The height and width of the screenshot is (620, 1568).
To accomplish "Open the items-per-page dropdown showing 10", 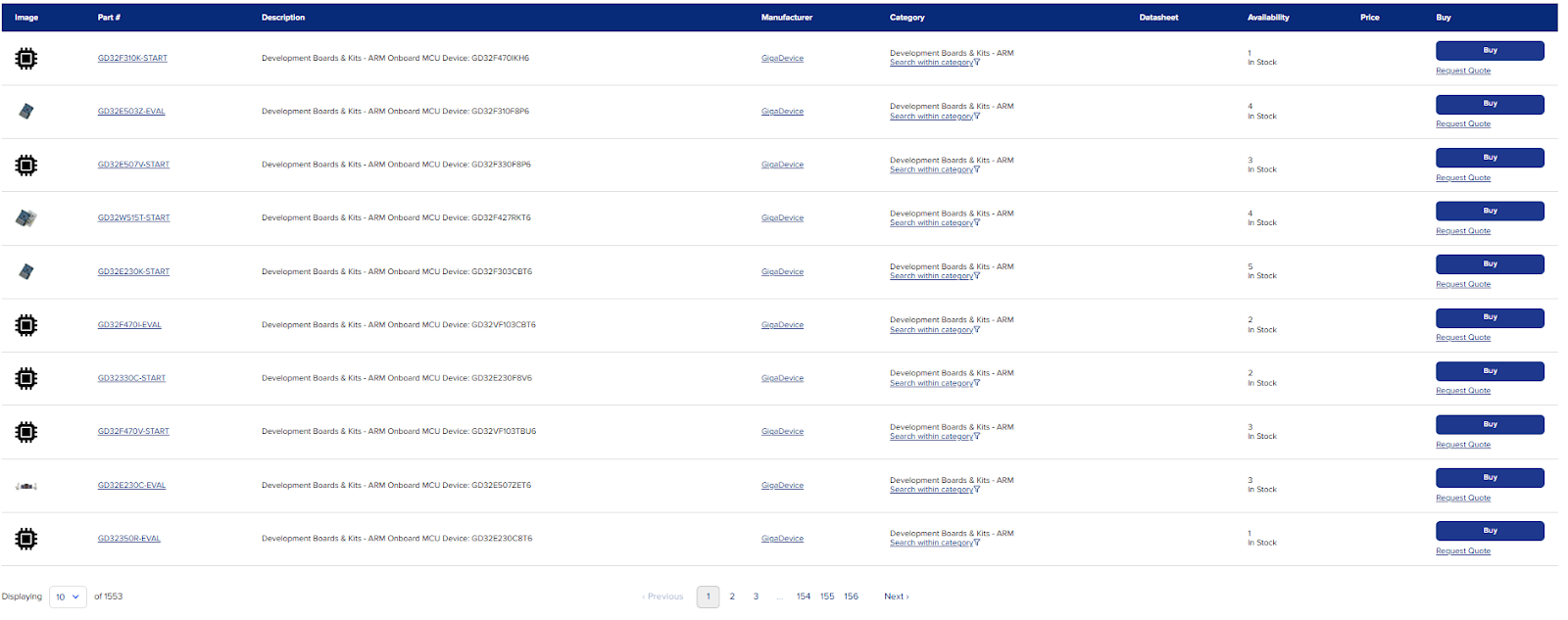I will 68,596.
